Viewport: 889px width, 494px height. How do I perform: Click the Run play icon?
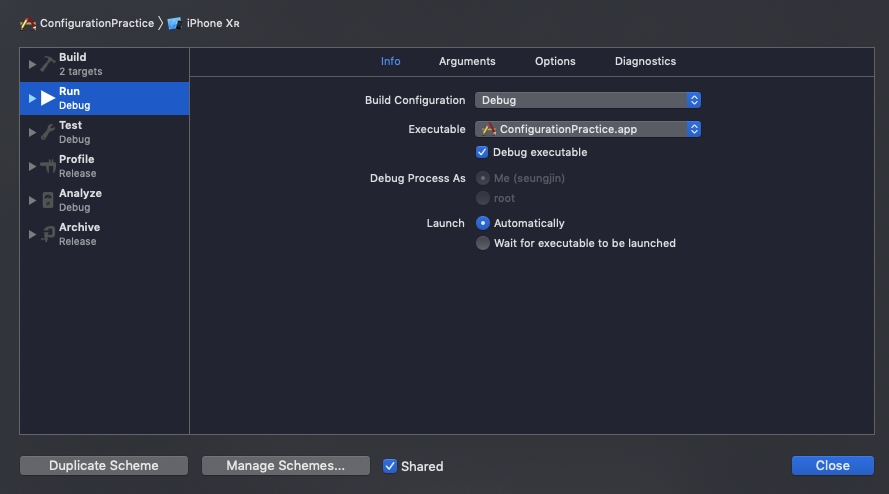coord(48,98)
